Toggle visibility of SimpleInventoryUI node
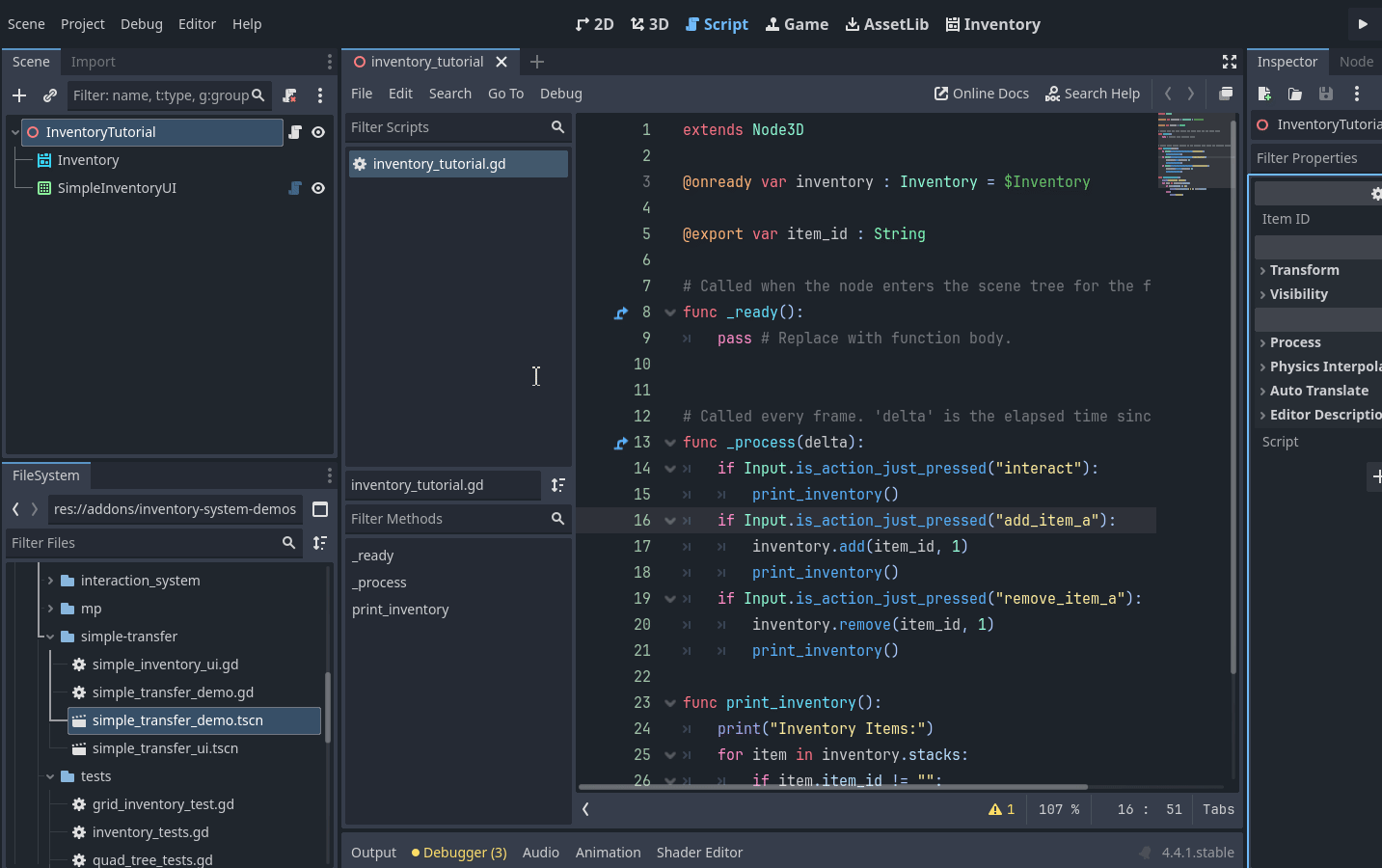Viewport: 1382px width, 868px height. (318, 188)
